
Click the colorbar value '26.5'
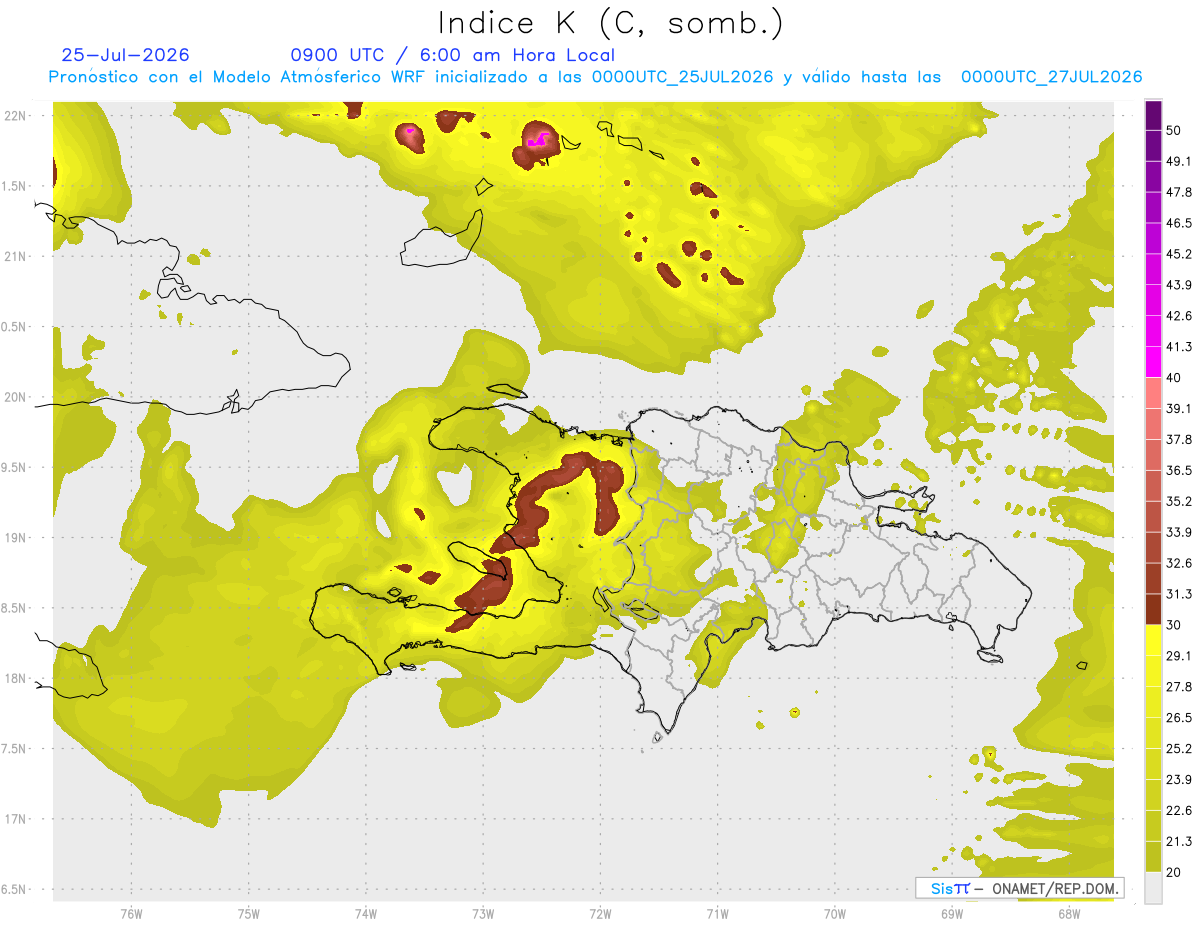(1178, 718)
